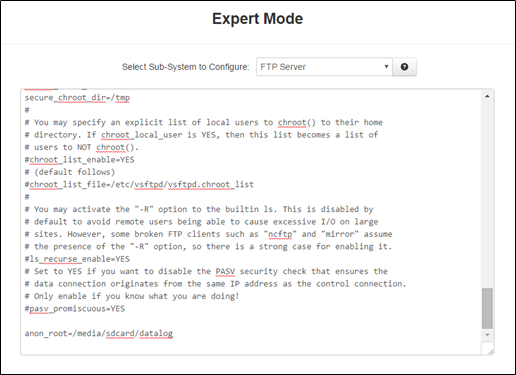
Task: Click the #ls_recurse_enable=YES line
Action: (77, 259)
